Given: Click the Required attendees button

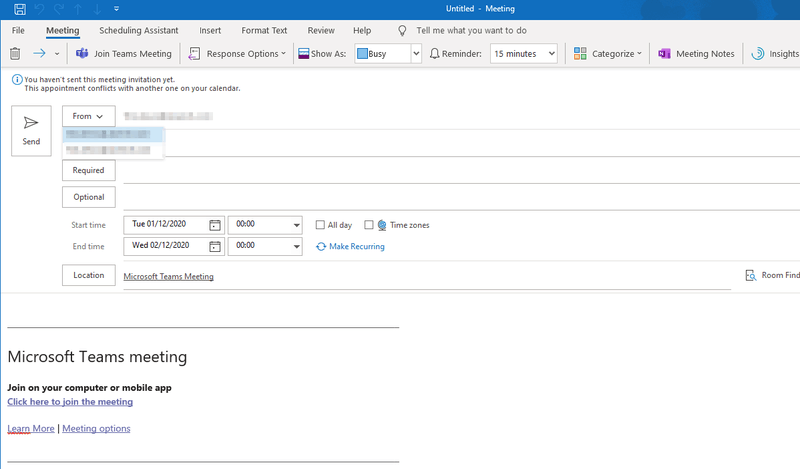Looking at the screenshot, I should coord(89,170).
